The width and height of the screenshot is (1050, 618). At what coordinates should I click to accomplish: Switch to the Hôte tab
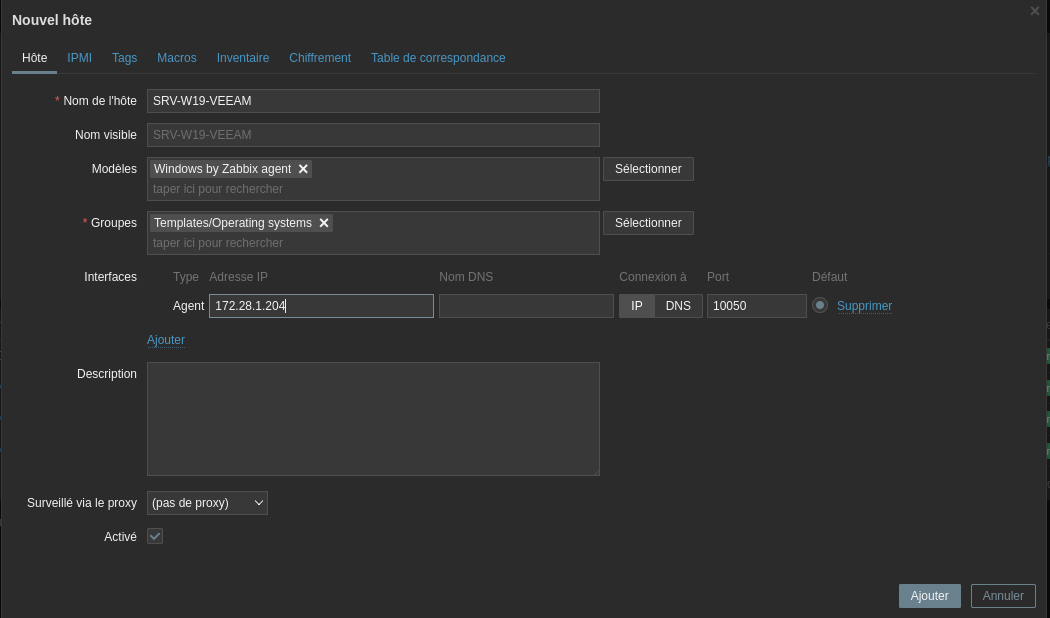[34, 58]
